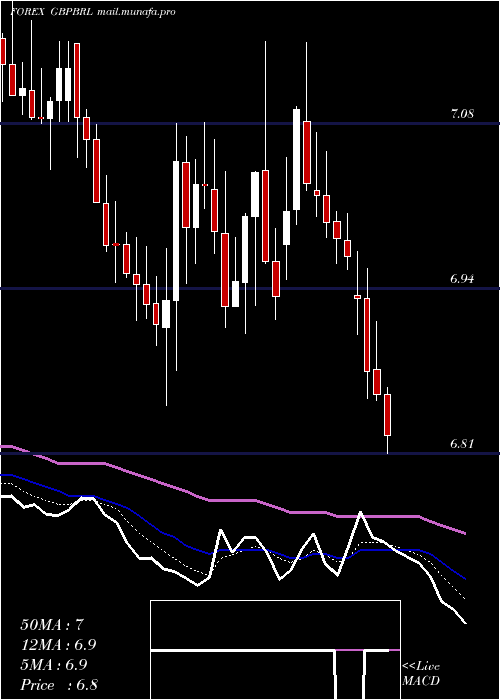The width and height of the screenshot is (500, 700).
Task: Click the 7.08 price level label
Action: [x=462, y=114]
